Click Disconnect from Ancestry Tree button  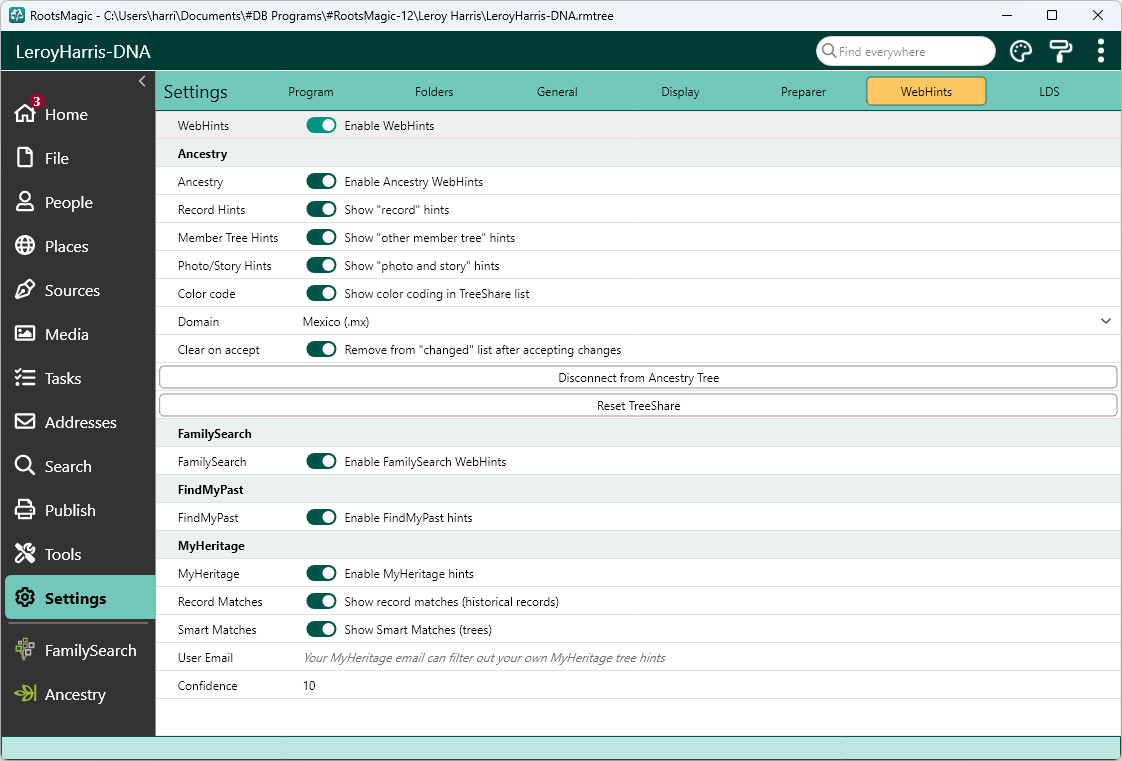(638, 378)
